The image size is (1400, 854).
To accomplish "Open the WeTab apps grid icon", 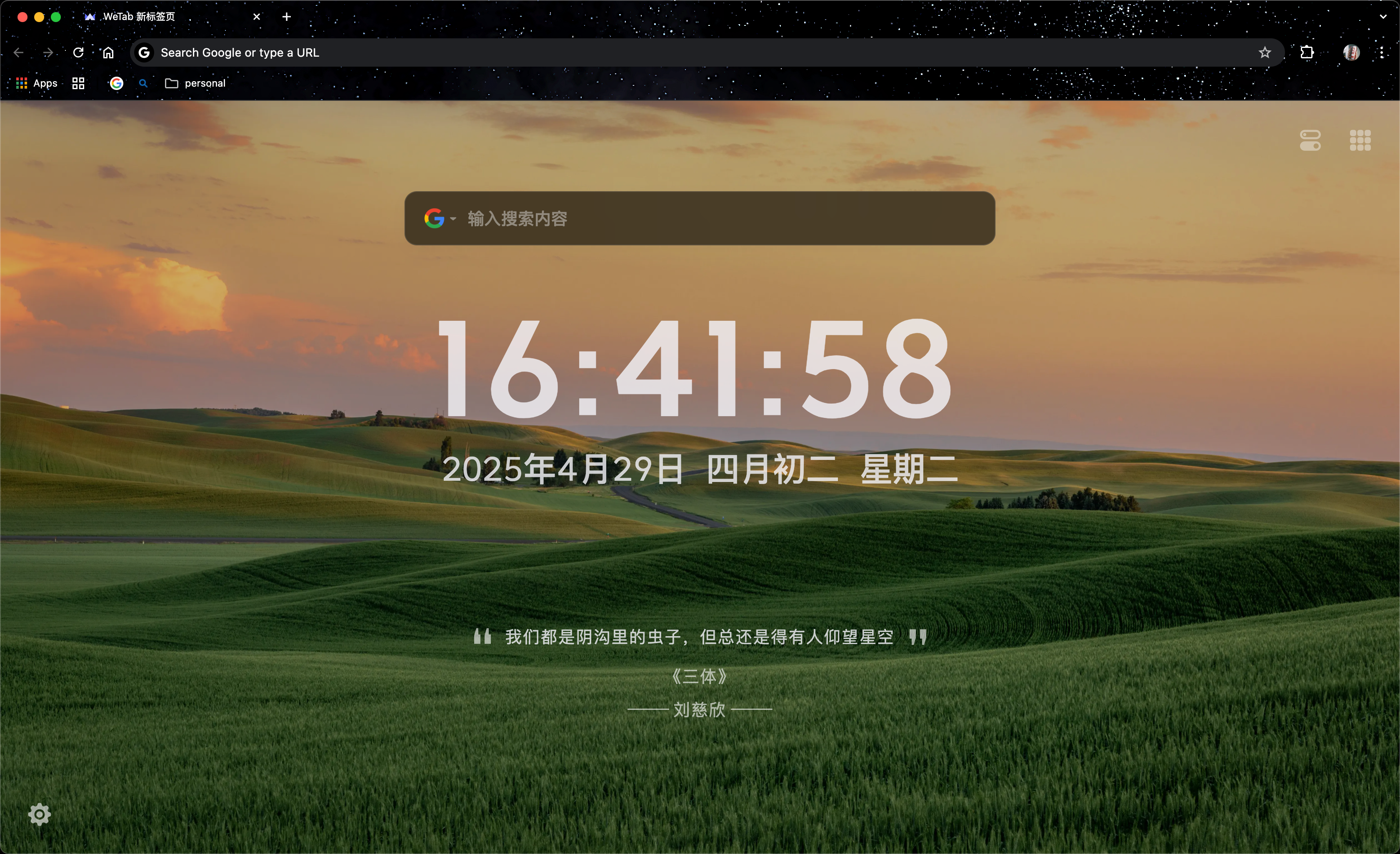I will tap(1360, 140).
